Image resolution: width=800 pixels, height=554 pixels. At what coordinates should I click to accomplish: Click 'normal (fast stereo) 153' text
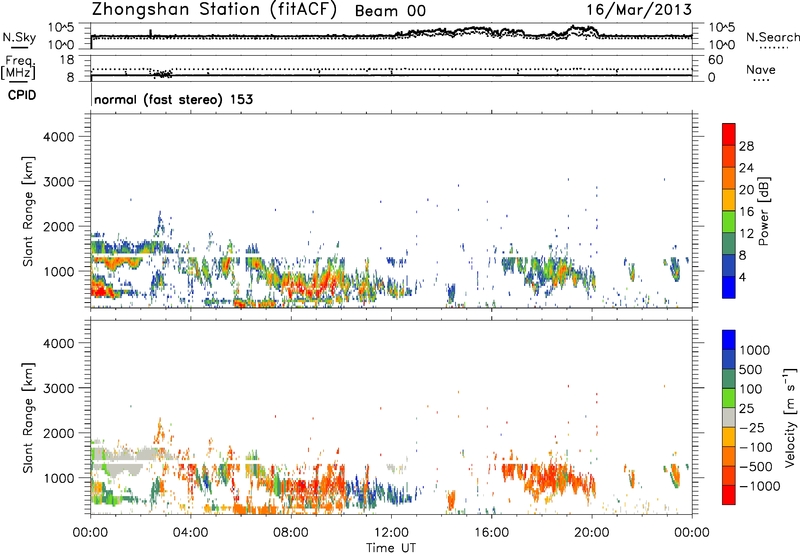[x=173, y=99]
